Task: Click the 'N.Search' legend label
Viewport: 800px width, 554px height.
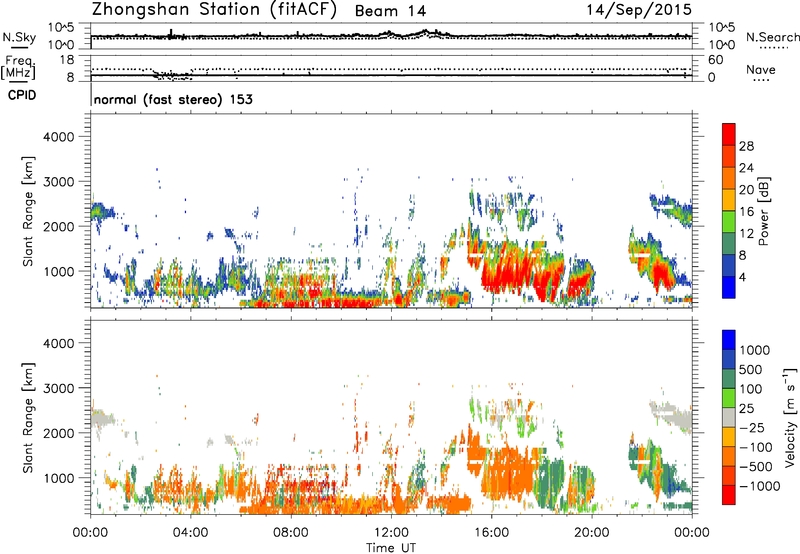Action: [772, 37]
